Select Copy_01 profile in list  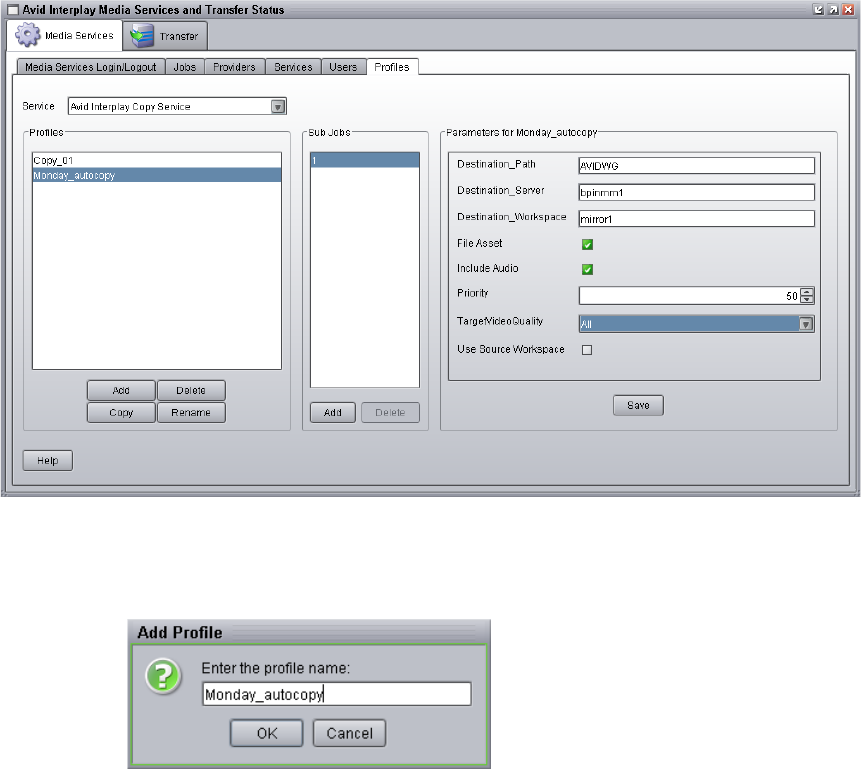[x=156, y=160]
